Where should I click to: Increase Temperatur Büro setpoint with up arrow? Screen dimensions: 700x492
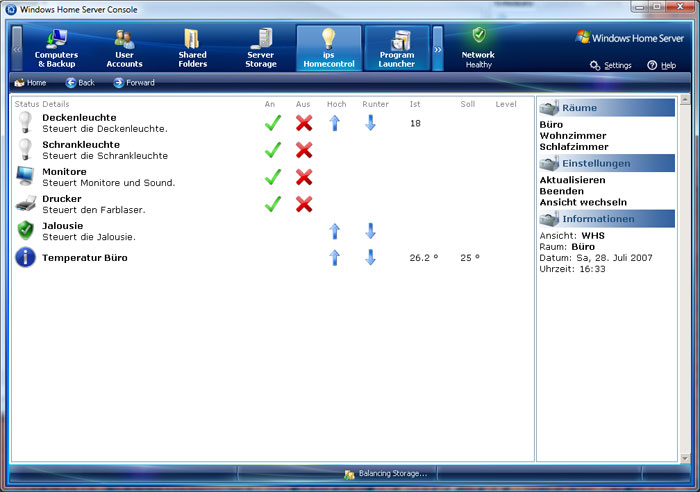[x=335, y=258]
